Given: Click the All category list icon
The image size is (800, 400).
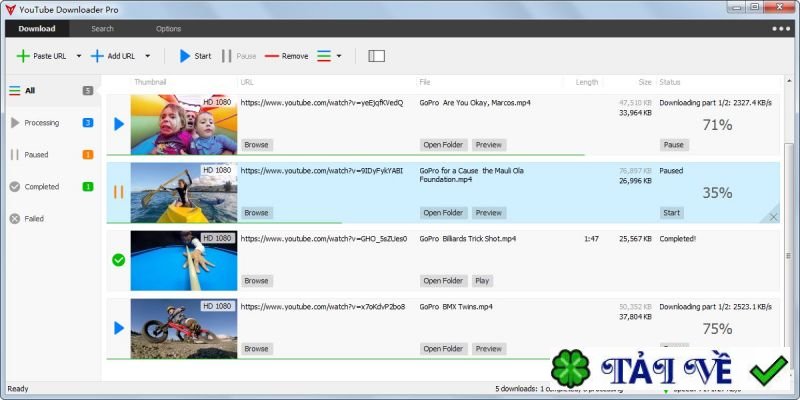Looking at the screenshot, I should 15,91.
